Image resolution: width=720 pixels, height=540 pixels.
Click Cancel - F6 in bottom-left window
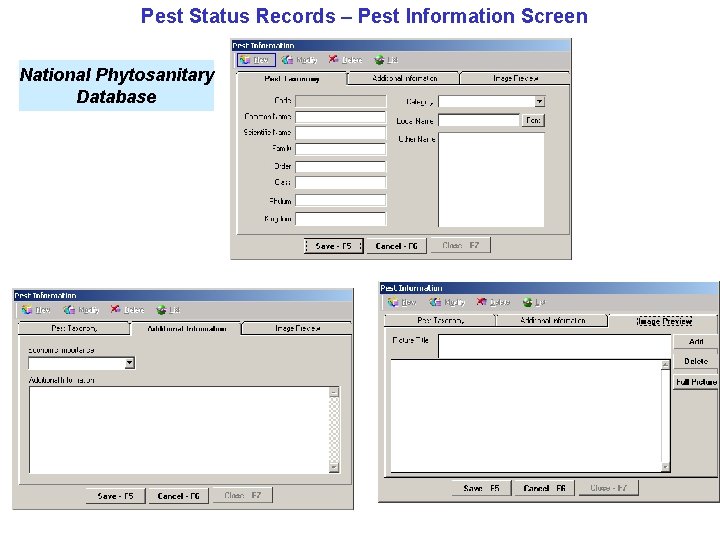[178, 496]
